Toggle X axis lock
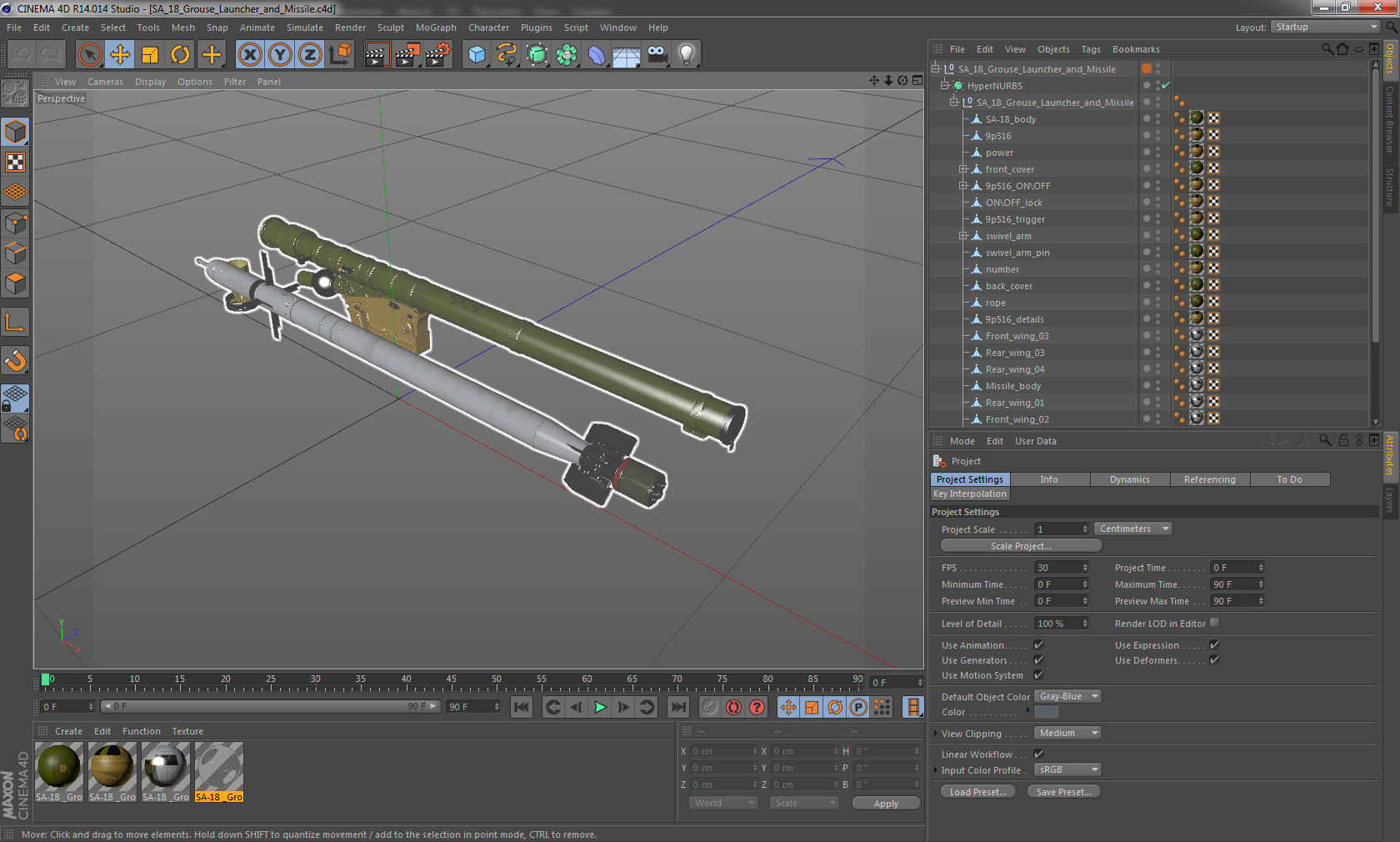Screen dimensions: 1400x842 click(249, 55)
